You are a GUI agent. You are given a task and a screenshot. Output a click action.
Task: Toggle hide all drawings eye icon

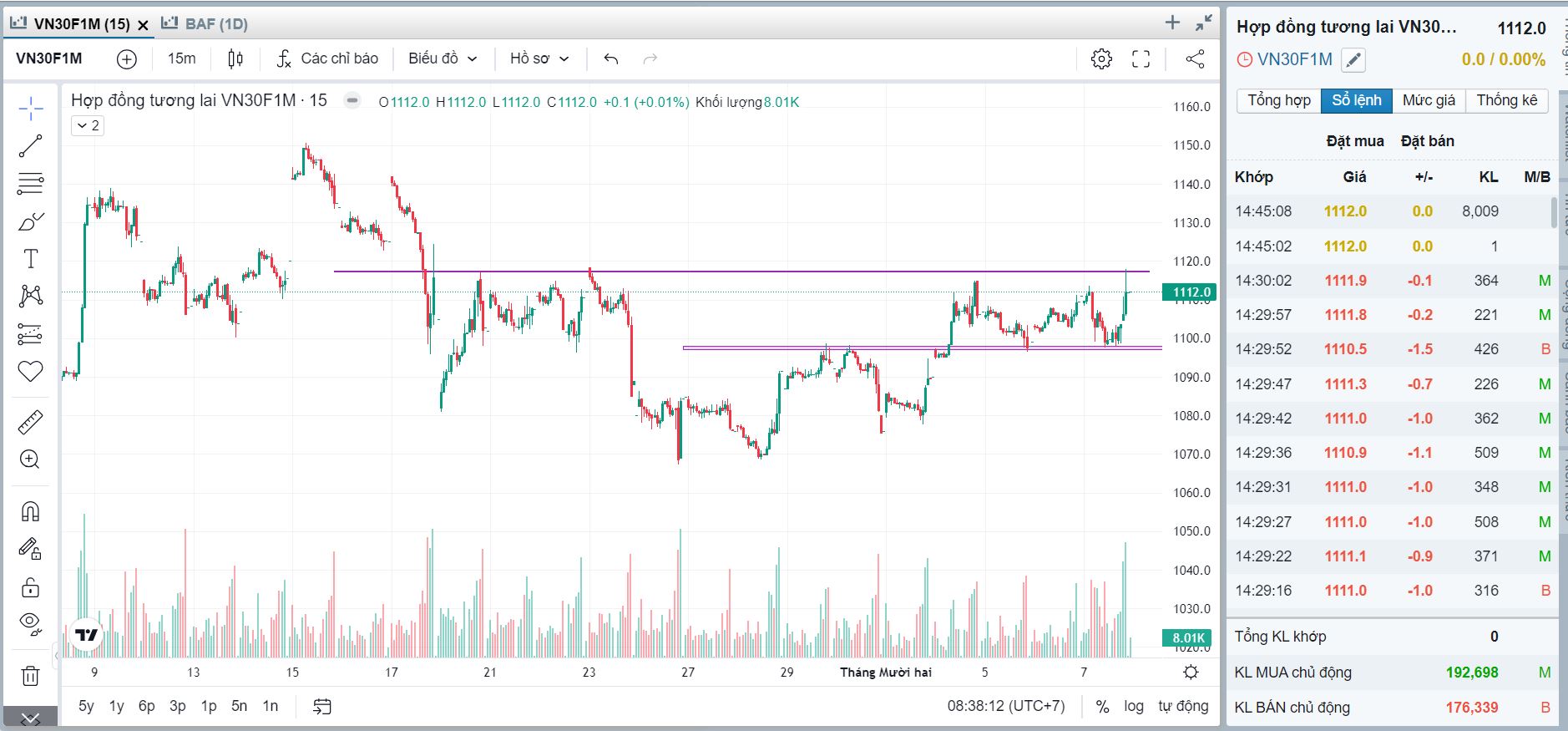click(31, 623)
